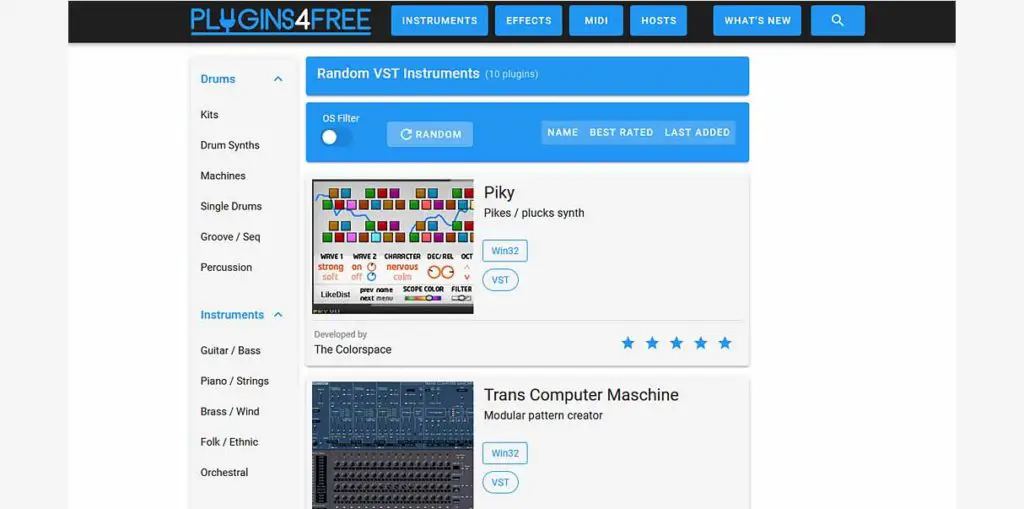Open the Groove / Seq category
Screen dimensions: 1024x509
(x=230, y=237)
